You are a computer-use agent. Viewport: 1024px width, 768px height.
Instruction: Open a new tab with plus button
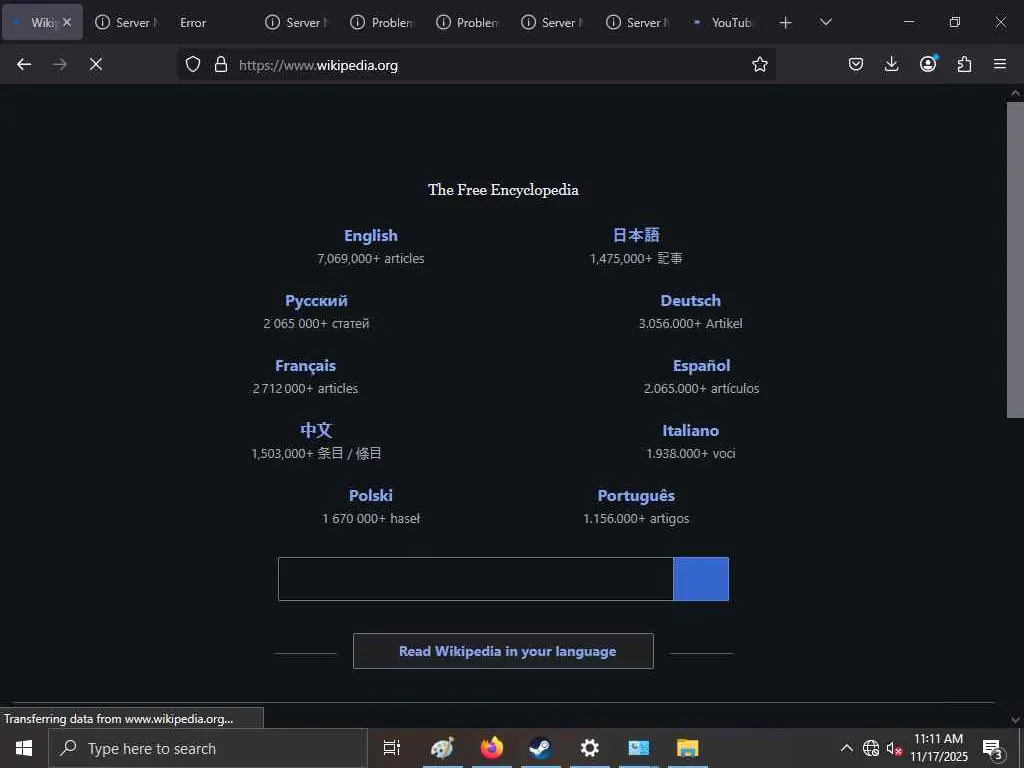point(786,23)
